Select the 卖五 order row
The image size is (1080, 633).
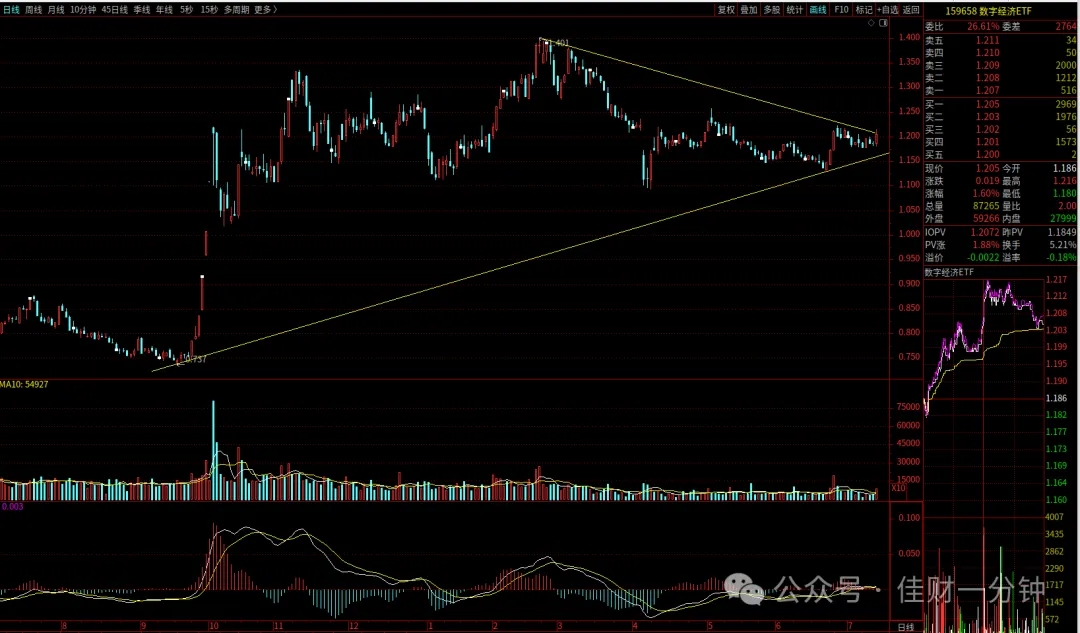point(1001,40)
